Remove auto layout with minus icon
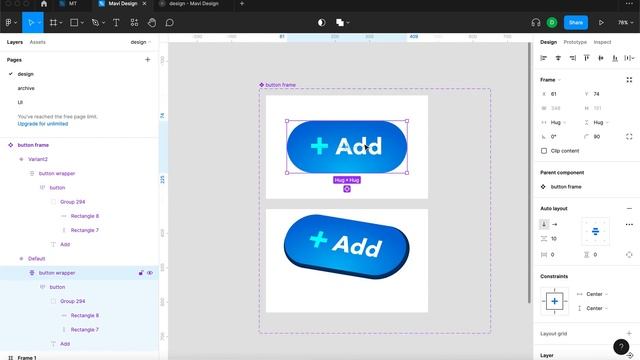 pyautogui.click(x=629, y=208)
